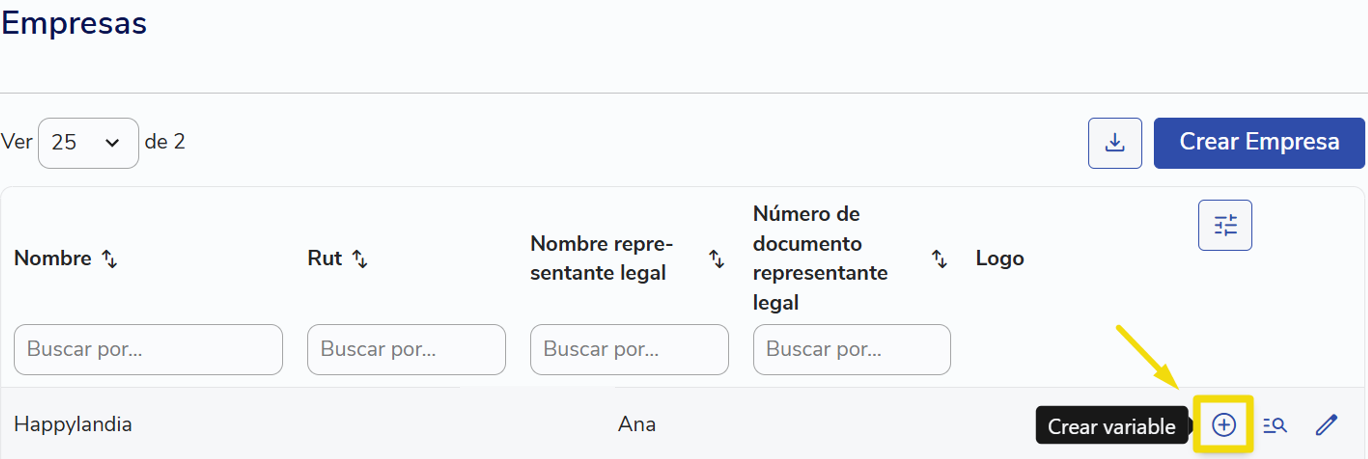Sort by Nombre representante legal arrows
This screenshot has height=459, width=1368.
[x=717, y=259]
